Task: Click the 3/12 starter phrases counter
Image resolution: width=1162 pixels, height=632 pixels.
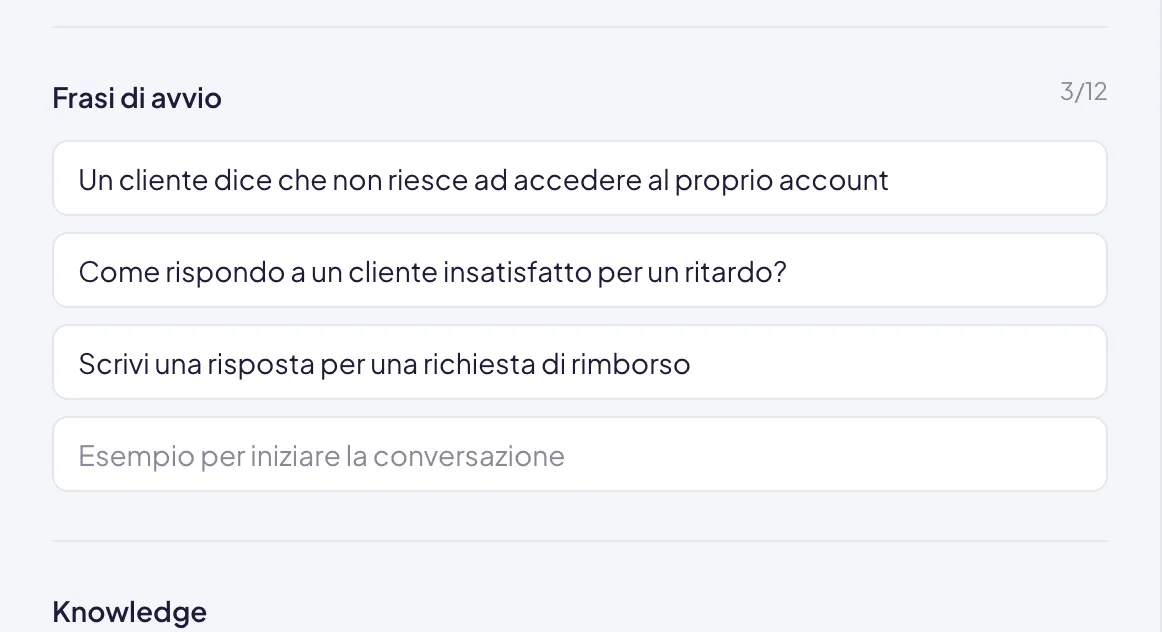Action: [1083, 91]
